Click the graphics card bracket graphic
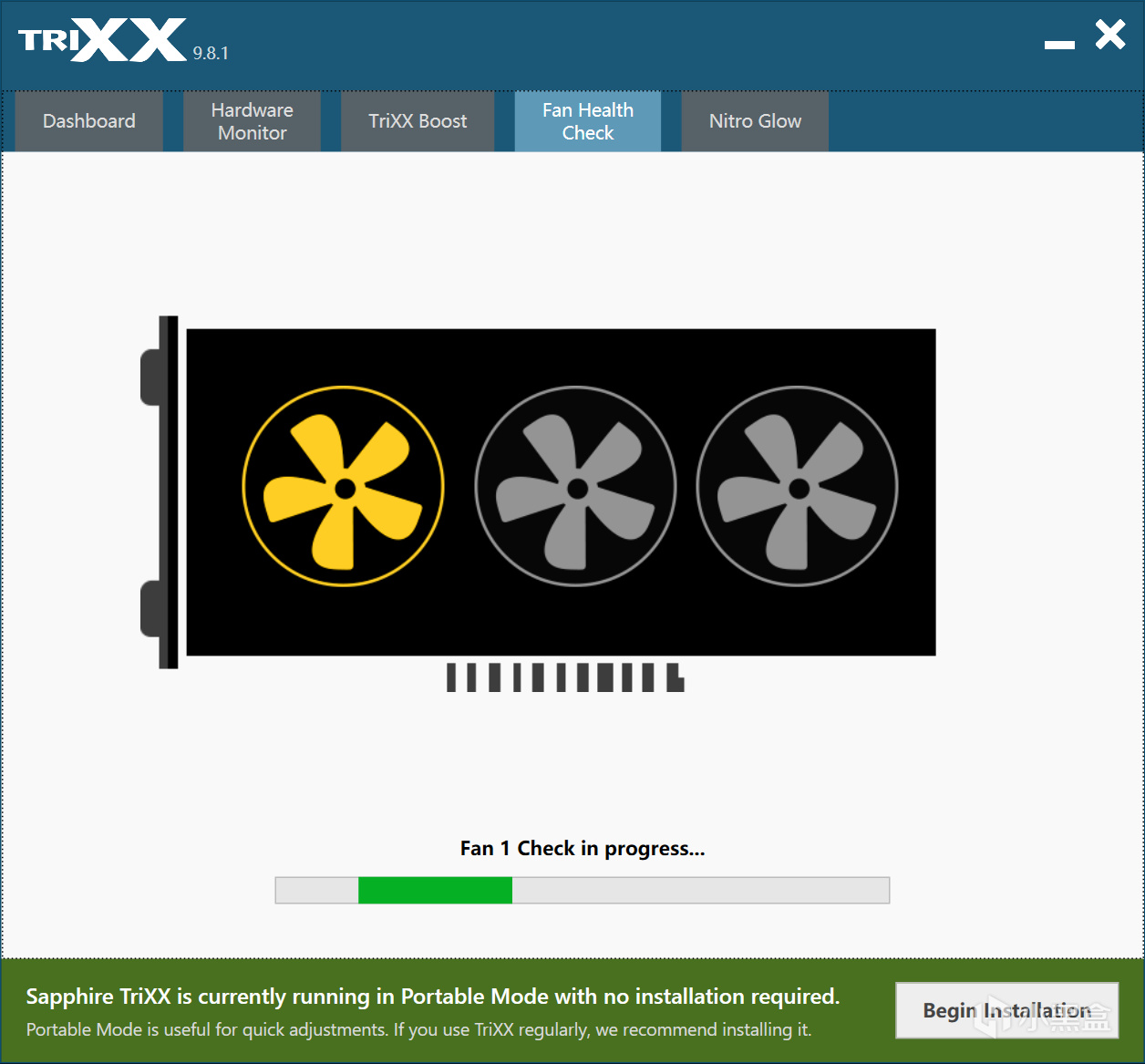The height and width of the screenshot is (1064, 1145). point(160,492)
